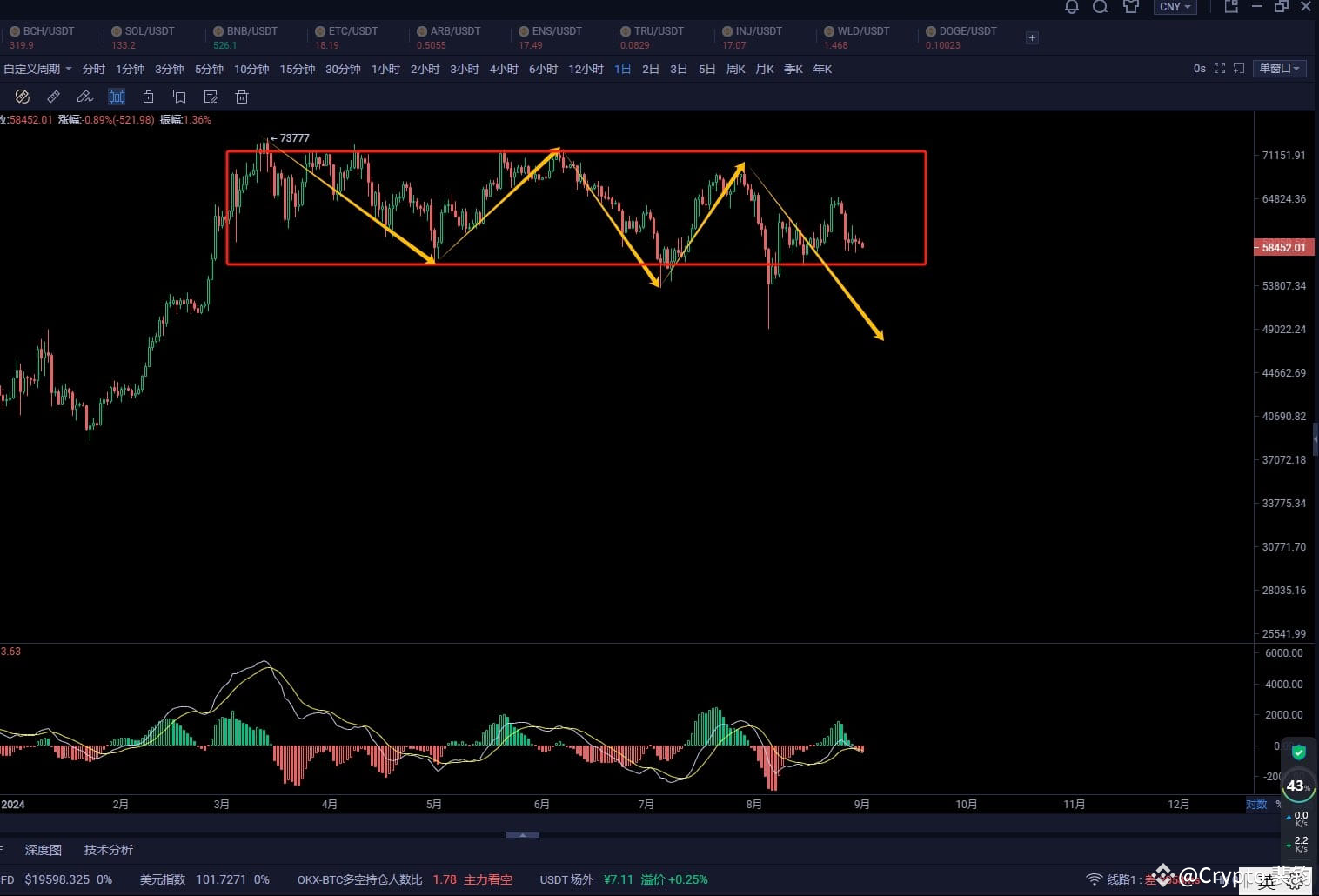The image size is (1319, 896).
Task: Switch to the 年K yearly chart
Action: pos(822,69)
